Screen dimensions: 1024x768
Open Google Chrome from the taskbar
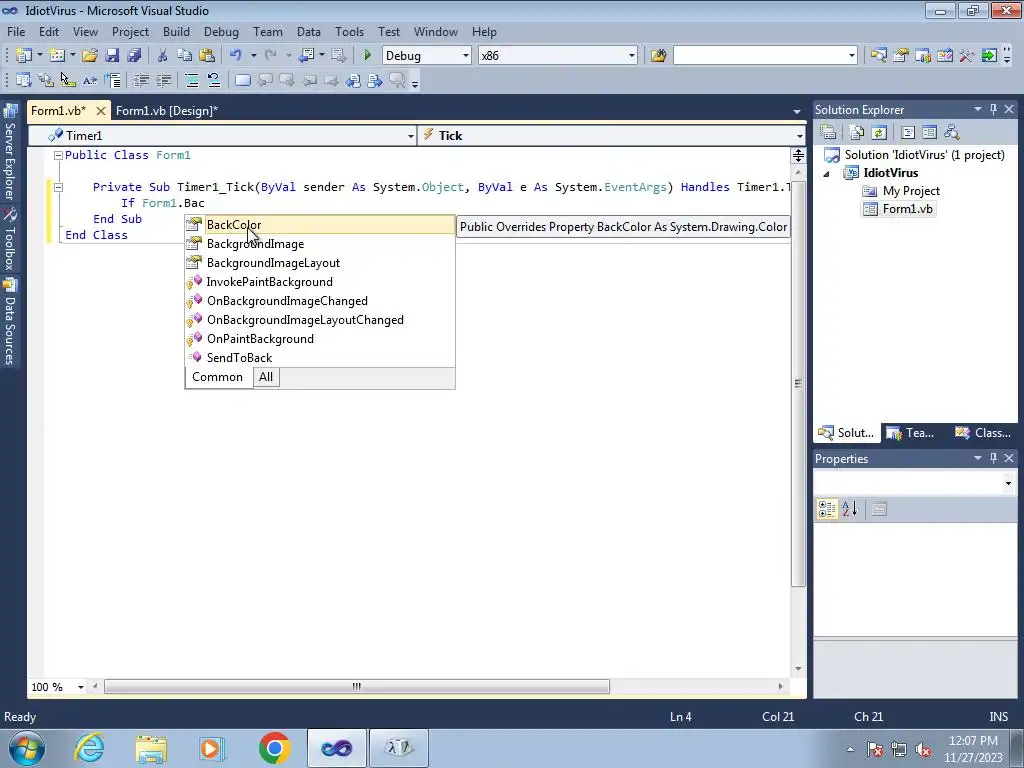point(274,748)
